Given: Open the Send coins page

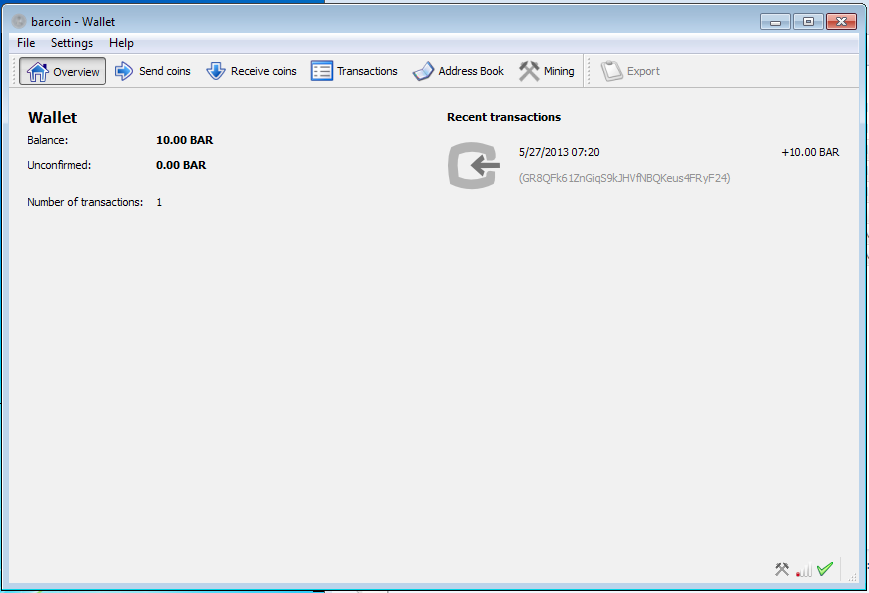Looking at the screenshot, I should pos(152,71).
